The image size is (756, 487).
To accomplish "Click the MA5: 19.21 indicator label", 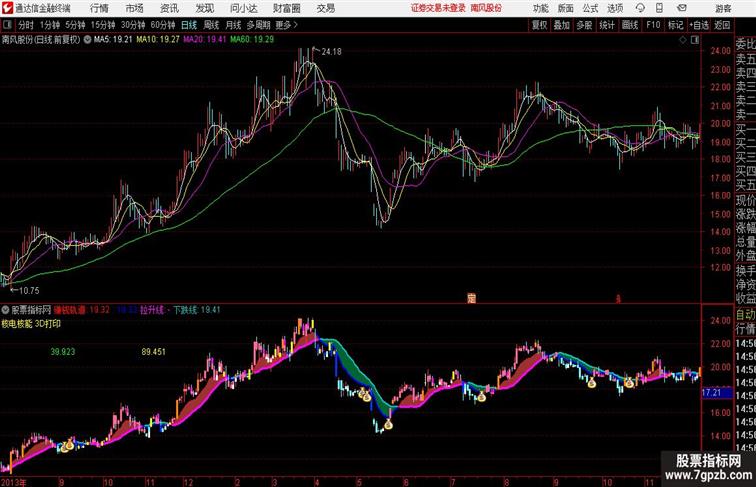I will 113,40.
